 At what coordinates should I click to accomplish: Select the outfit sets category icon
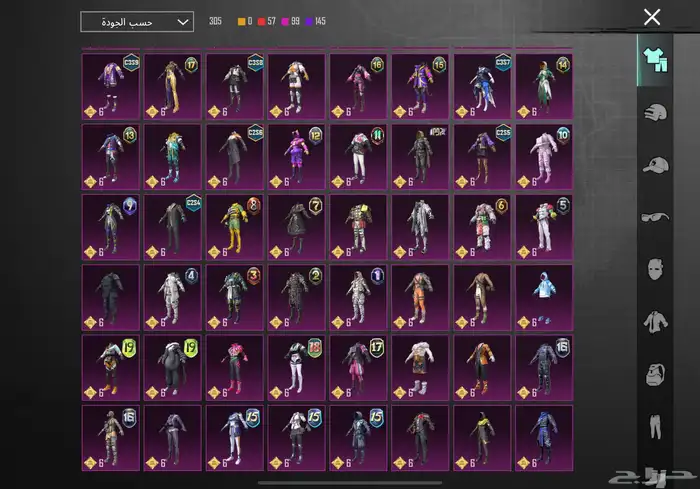654,60
